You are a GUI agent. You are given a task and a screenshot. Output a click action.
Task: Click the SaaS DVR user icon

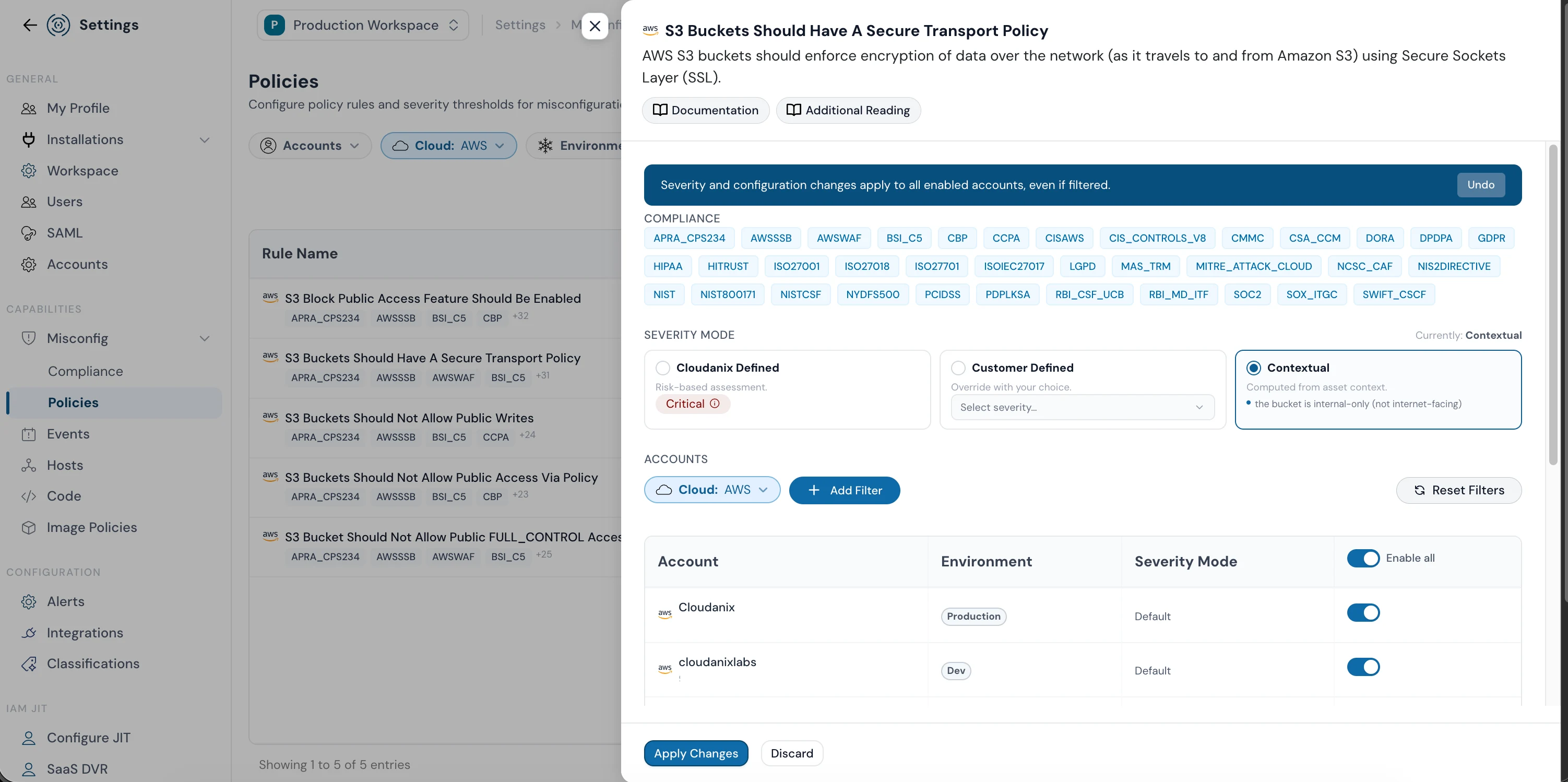29,769
